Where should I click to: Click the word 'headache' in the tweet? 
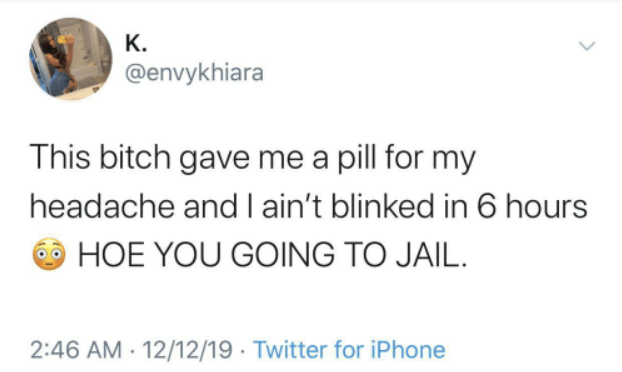coord(102,207)
